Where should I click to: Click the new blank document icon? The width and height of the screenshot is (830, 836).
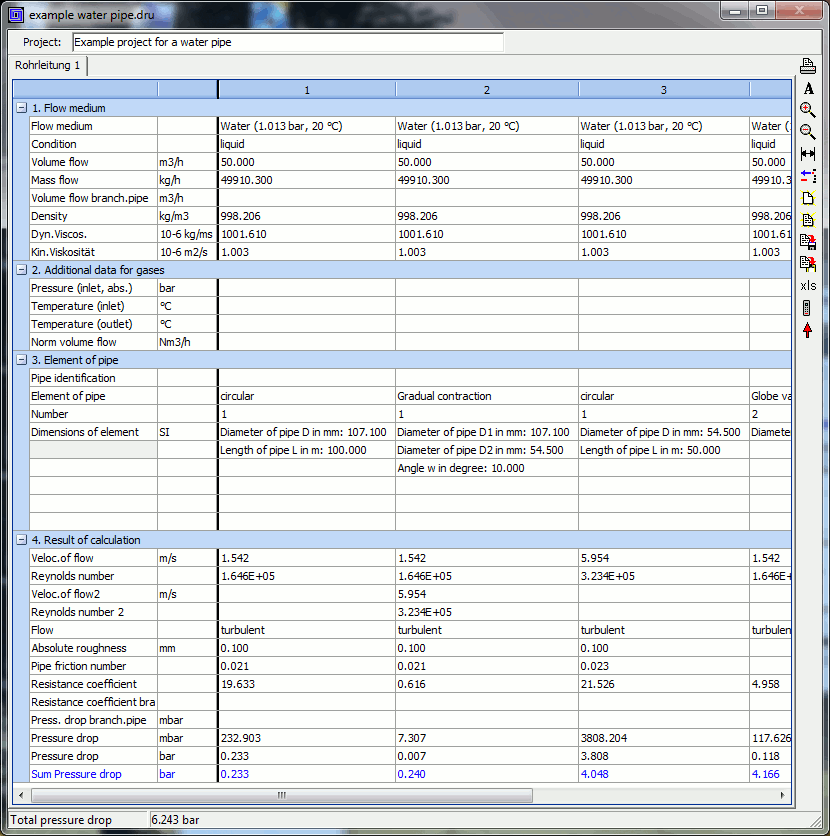[x=808, y=198]
